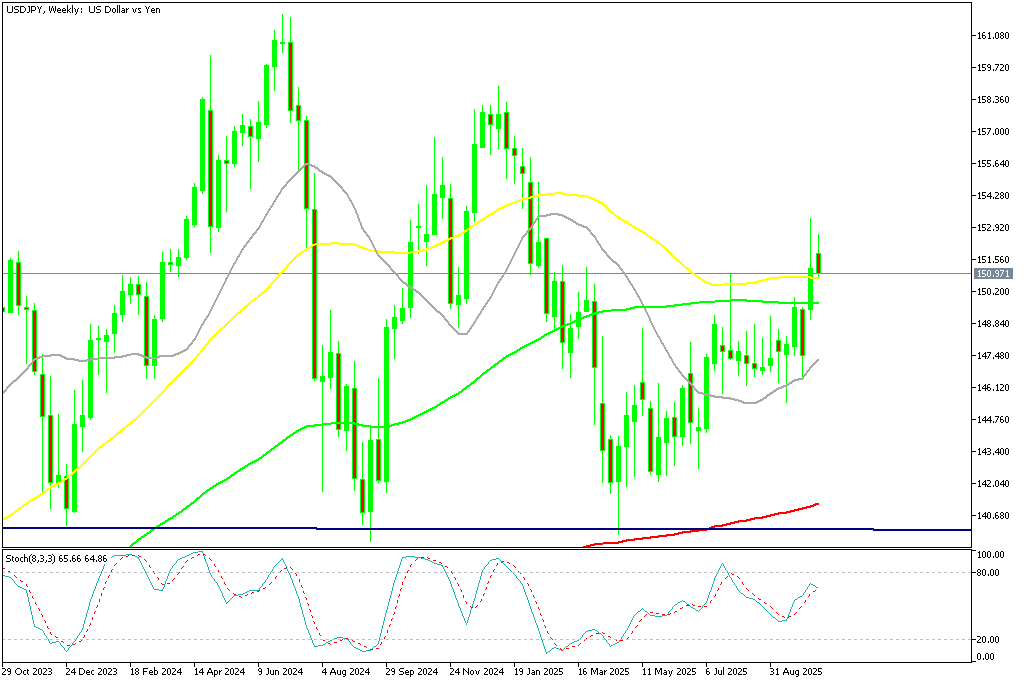This screenshot has height=683, width=1024.
Task: Select the dark blue horizontal support line
Action: 400,528
